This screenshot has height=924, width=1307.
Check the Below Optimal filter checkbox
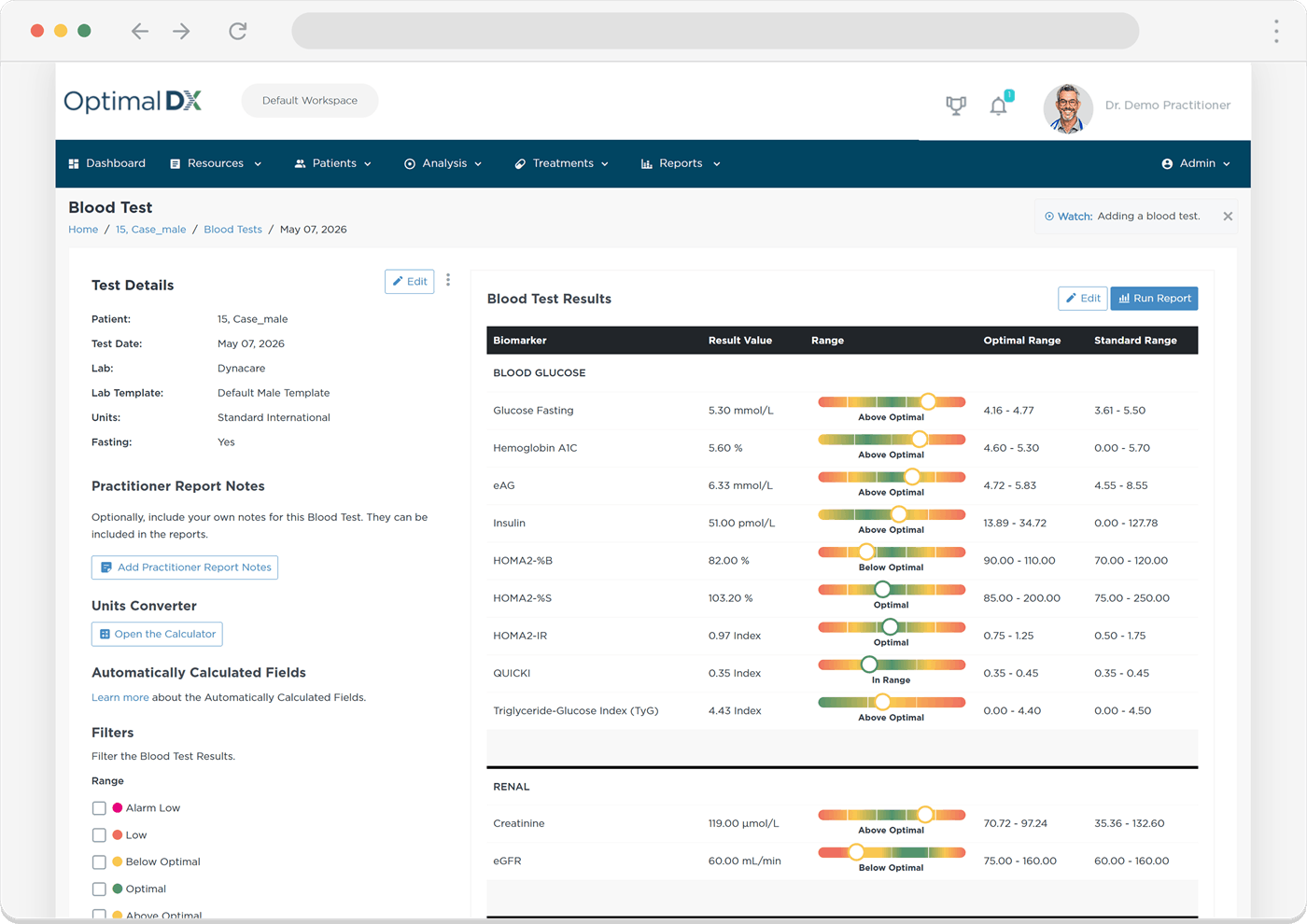tap(99, 862)
